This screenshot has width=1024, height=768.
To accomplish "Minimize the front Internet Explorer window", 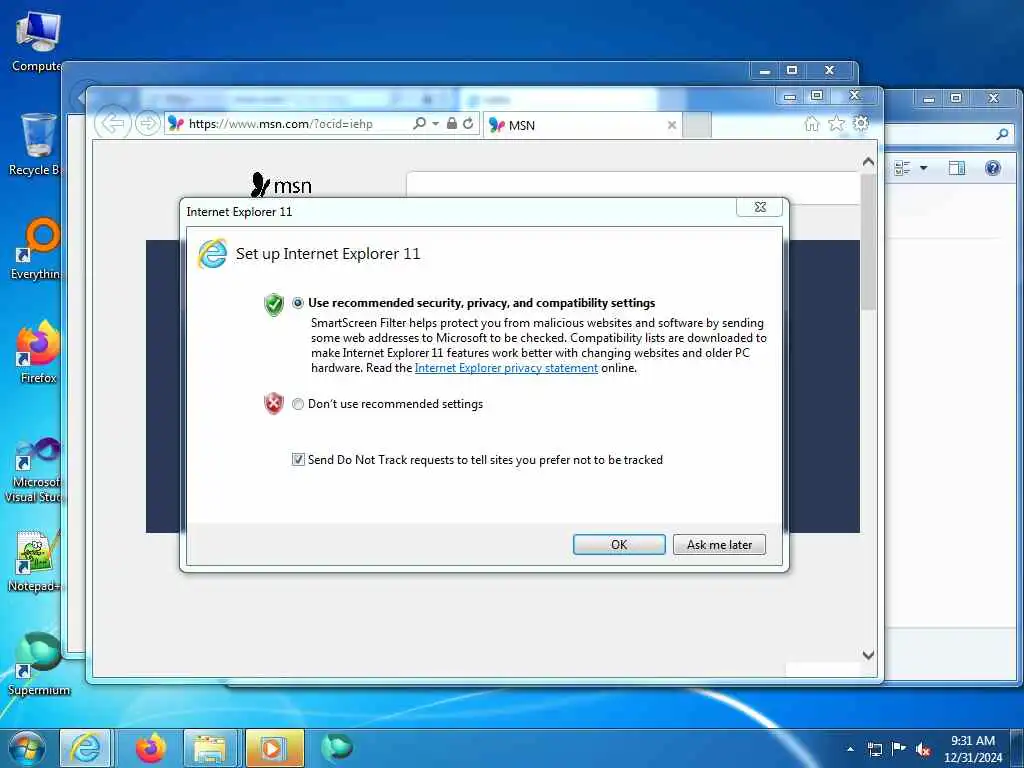I will [790, 96].
